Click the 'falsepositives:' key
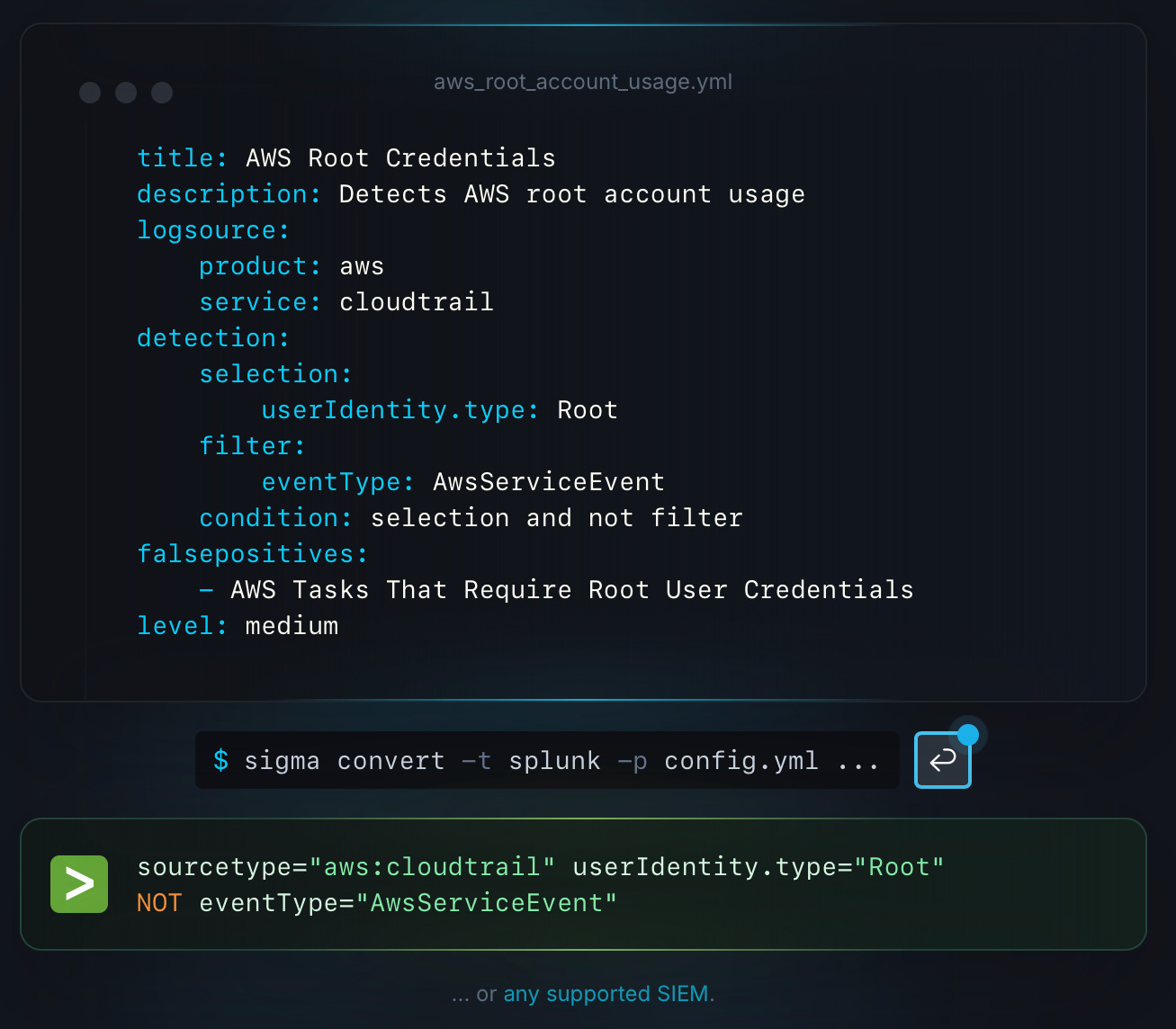The height and width of the screenshot is (1029, 1176). [x=253, y=554]
